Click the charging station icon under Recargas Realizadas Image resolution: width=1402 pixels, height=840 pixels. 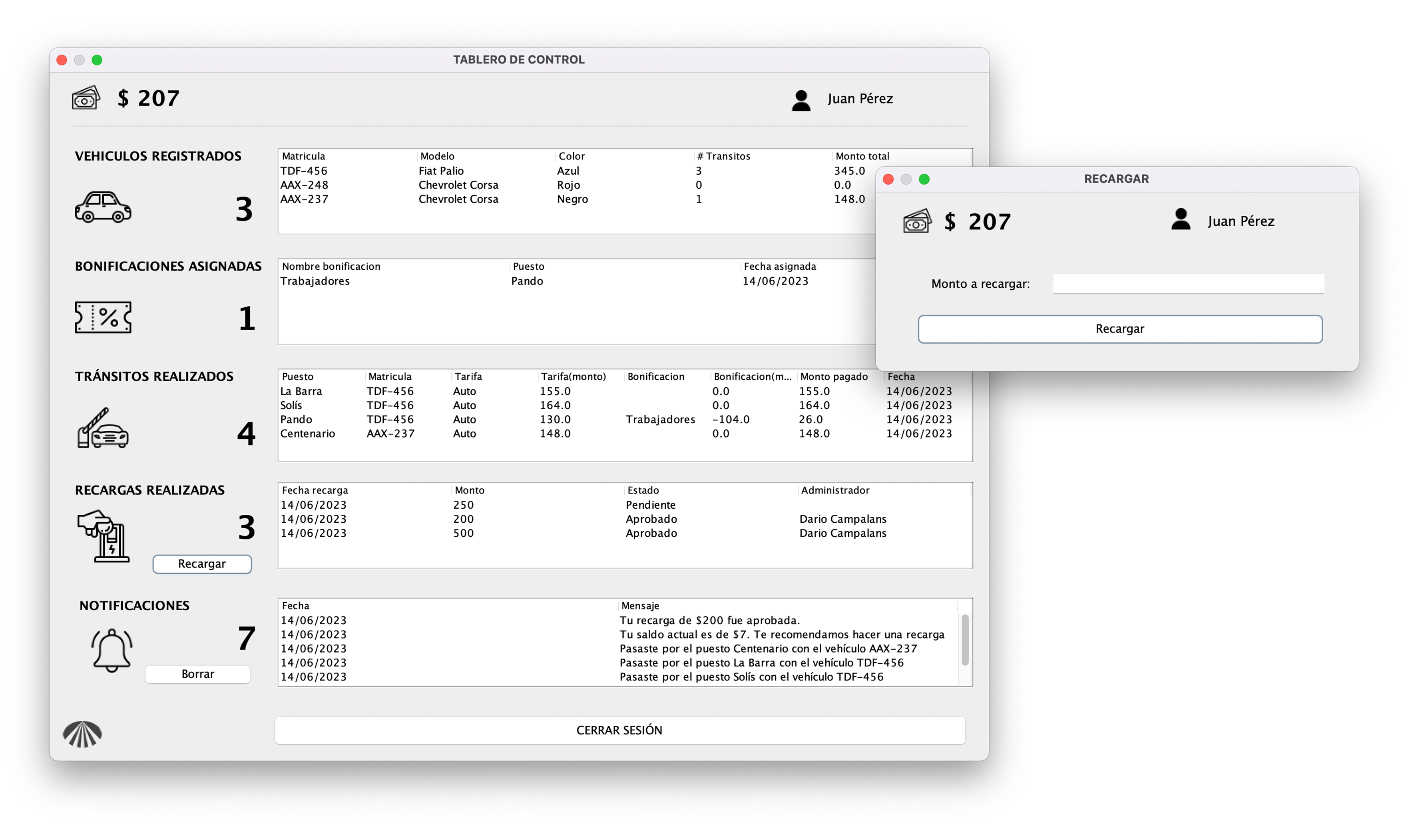(x=104, y=535)
